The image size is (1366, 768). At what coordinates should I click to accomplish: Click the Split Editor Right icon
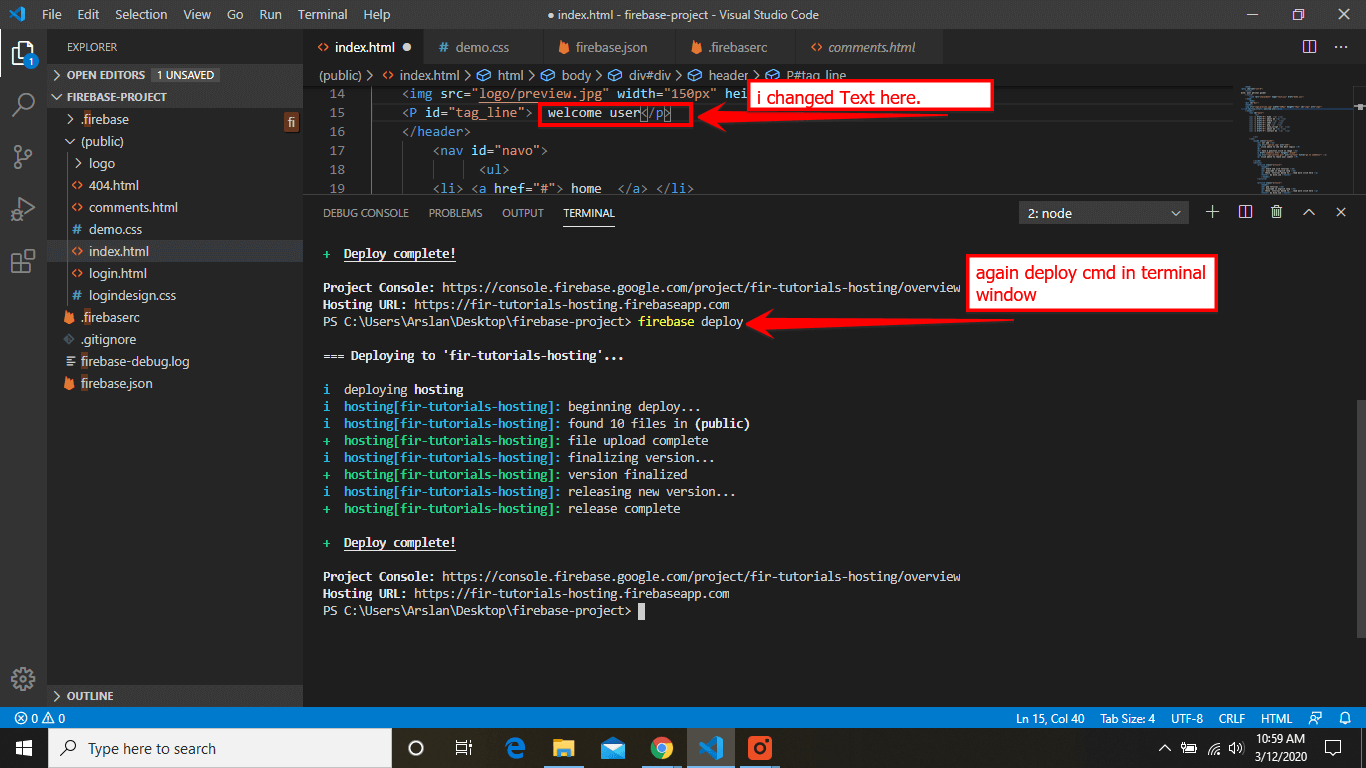[x=1309, y=47]
